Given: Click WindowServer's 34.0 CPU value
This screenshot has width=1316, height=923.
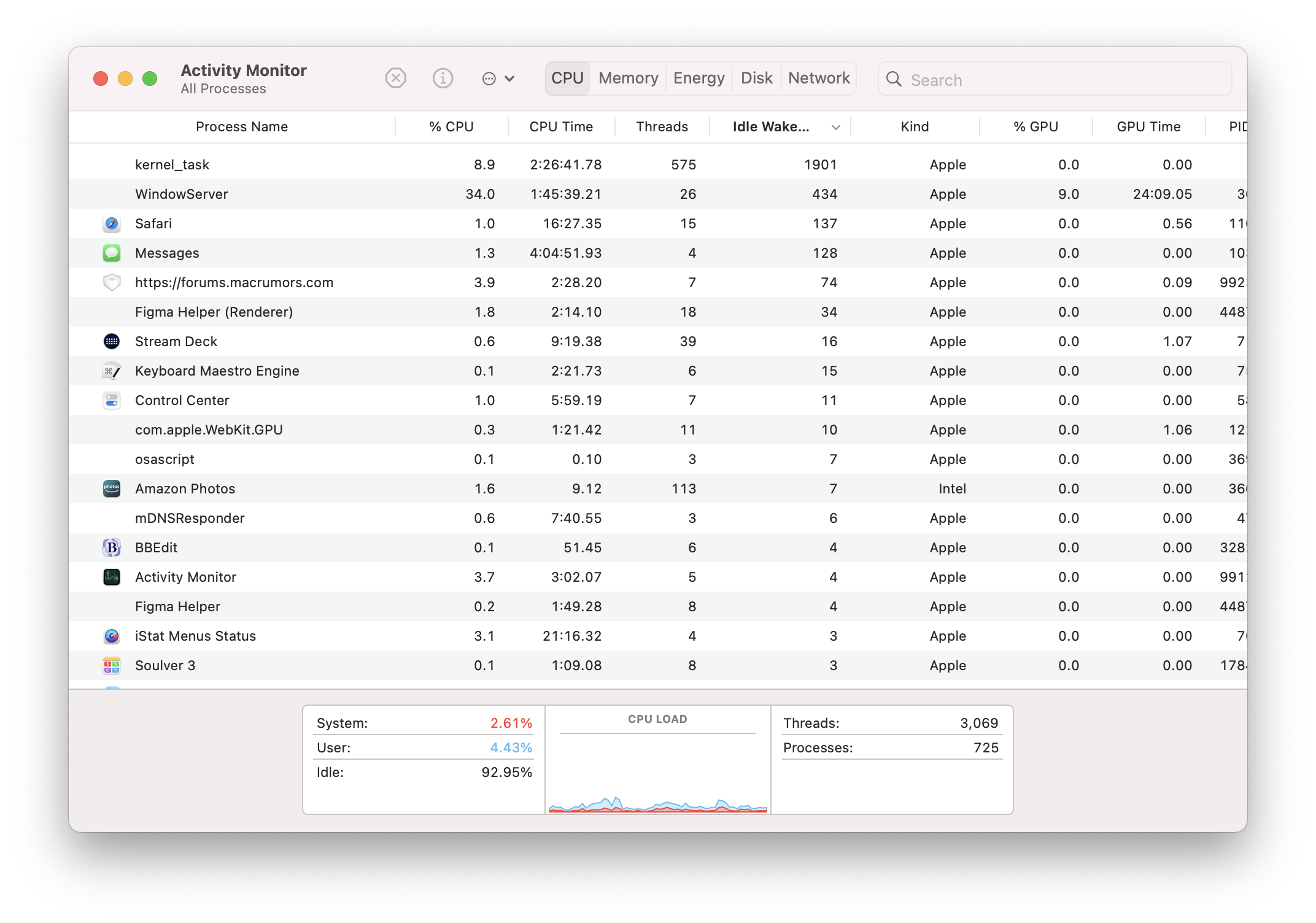Looking at the screenshot, I should 480,194.
